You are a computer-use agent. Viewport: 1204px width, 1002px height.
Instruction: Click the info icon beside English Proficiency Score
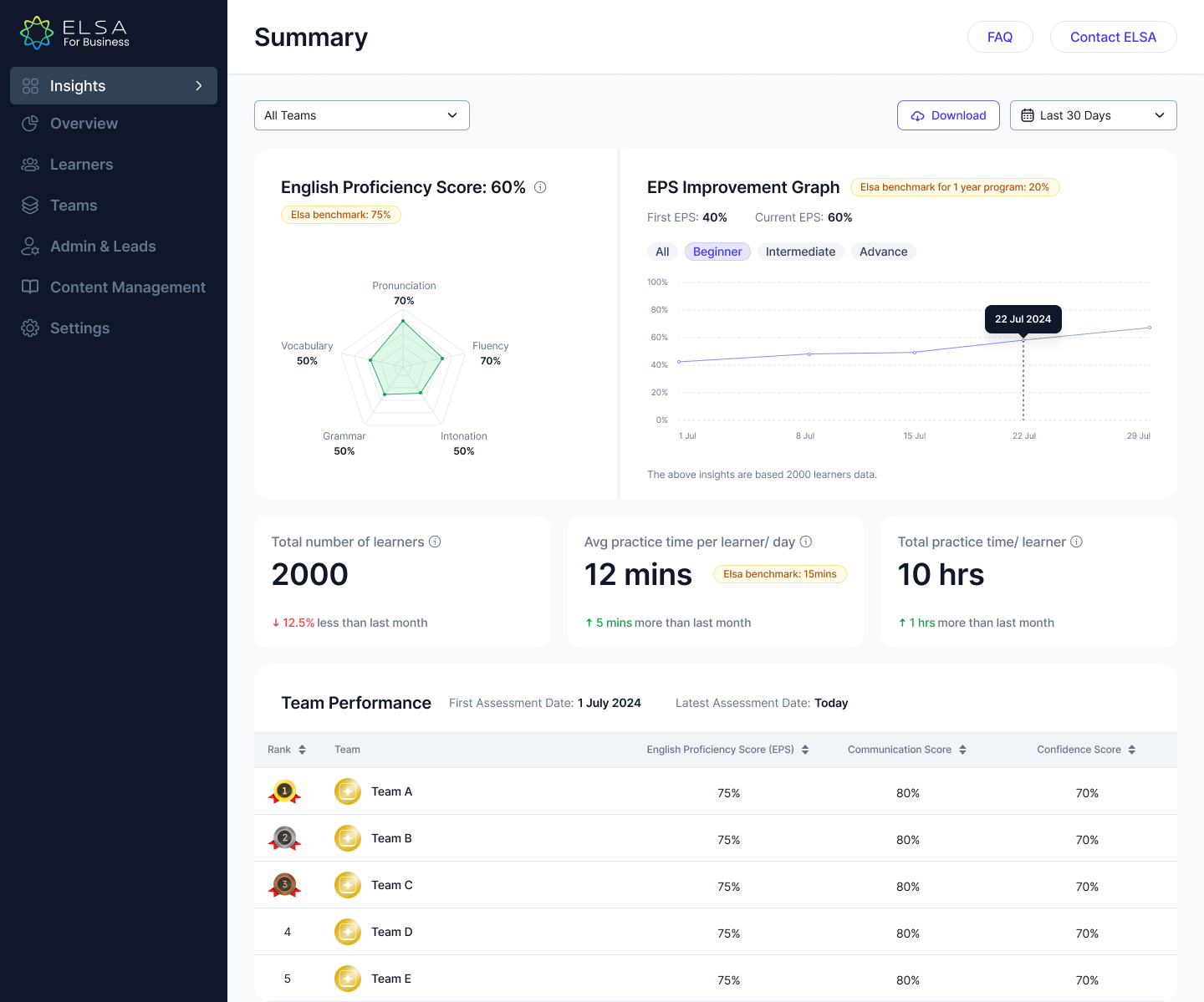point(540,187)
